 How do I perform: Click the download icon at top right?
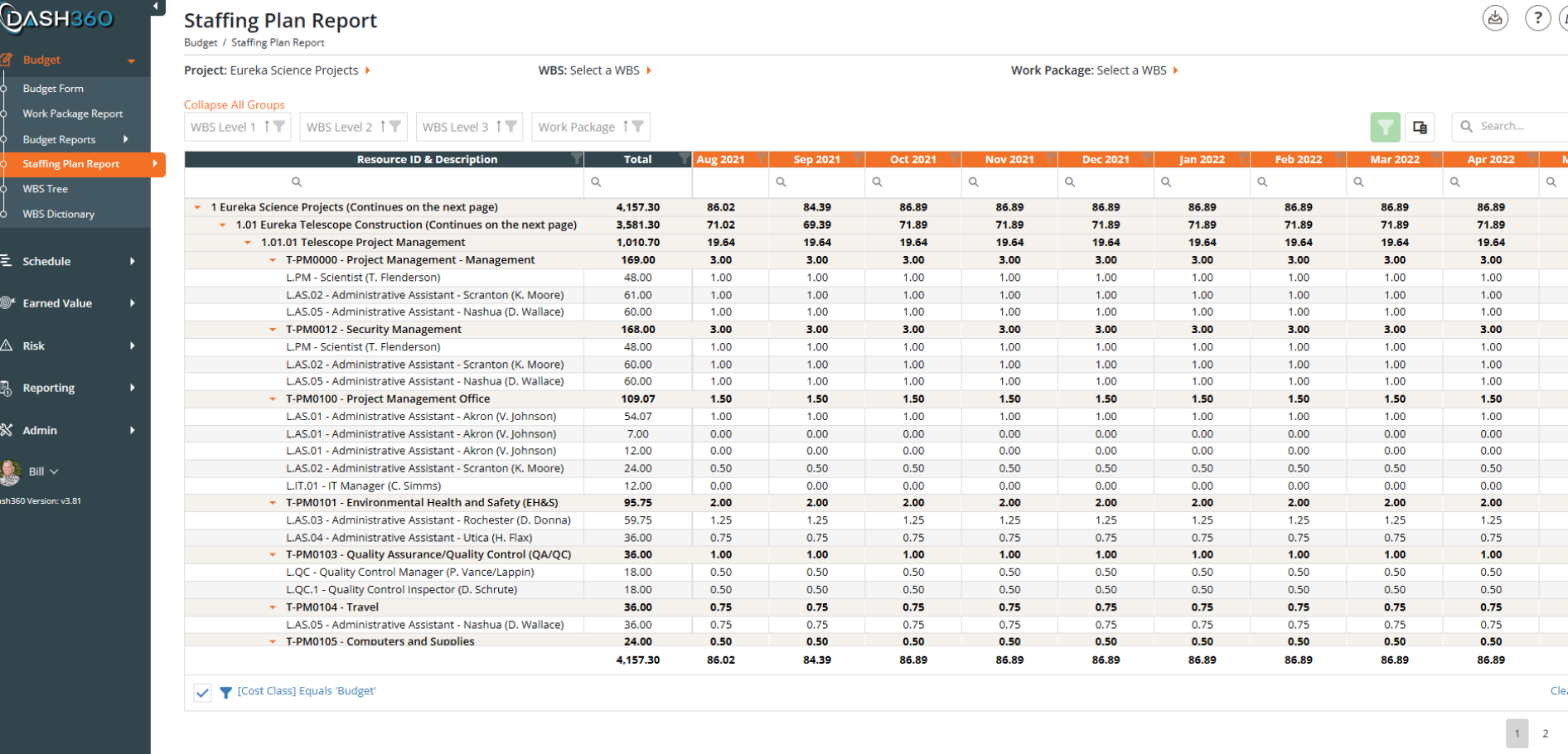click(x=1495, y=18)
